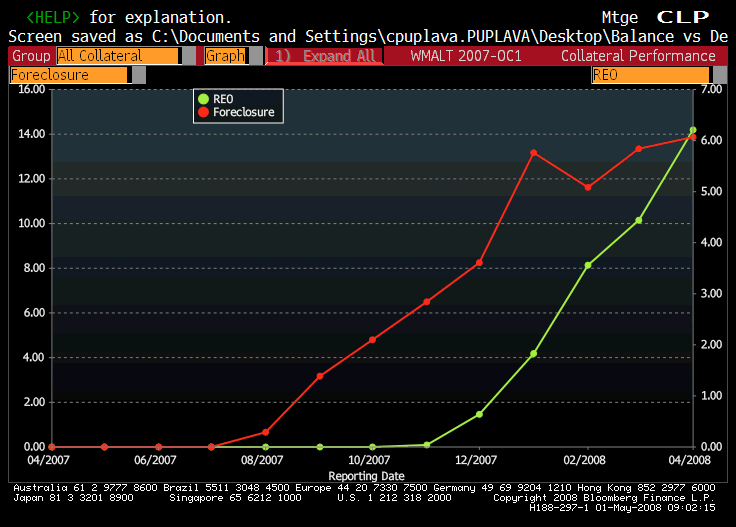
Task: Toggle Foreclosure series via its legend label
Action: click(x=243, y=112)
